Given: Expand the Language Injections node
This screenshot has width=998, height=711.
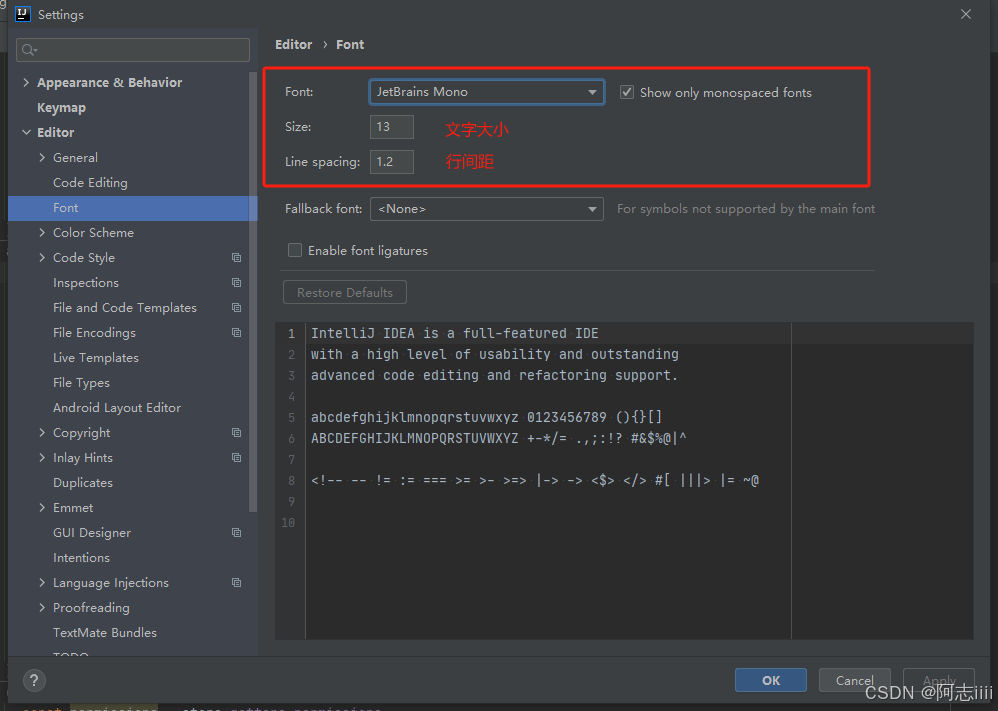Looking at the screenshot, I should coord(42,582).
